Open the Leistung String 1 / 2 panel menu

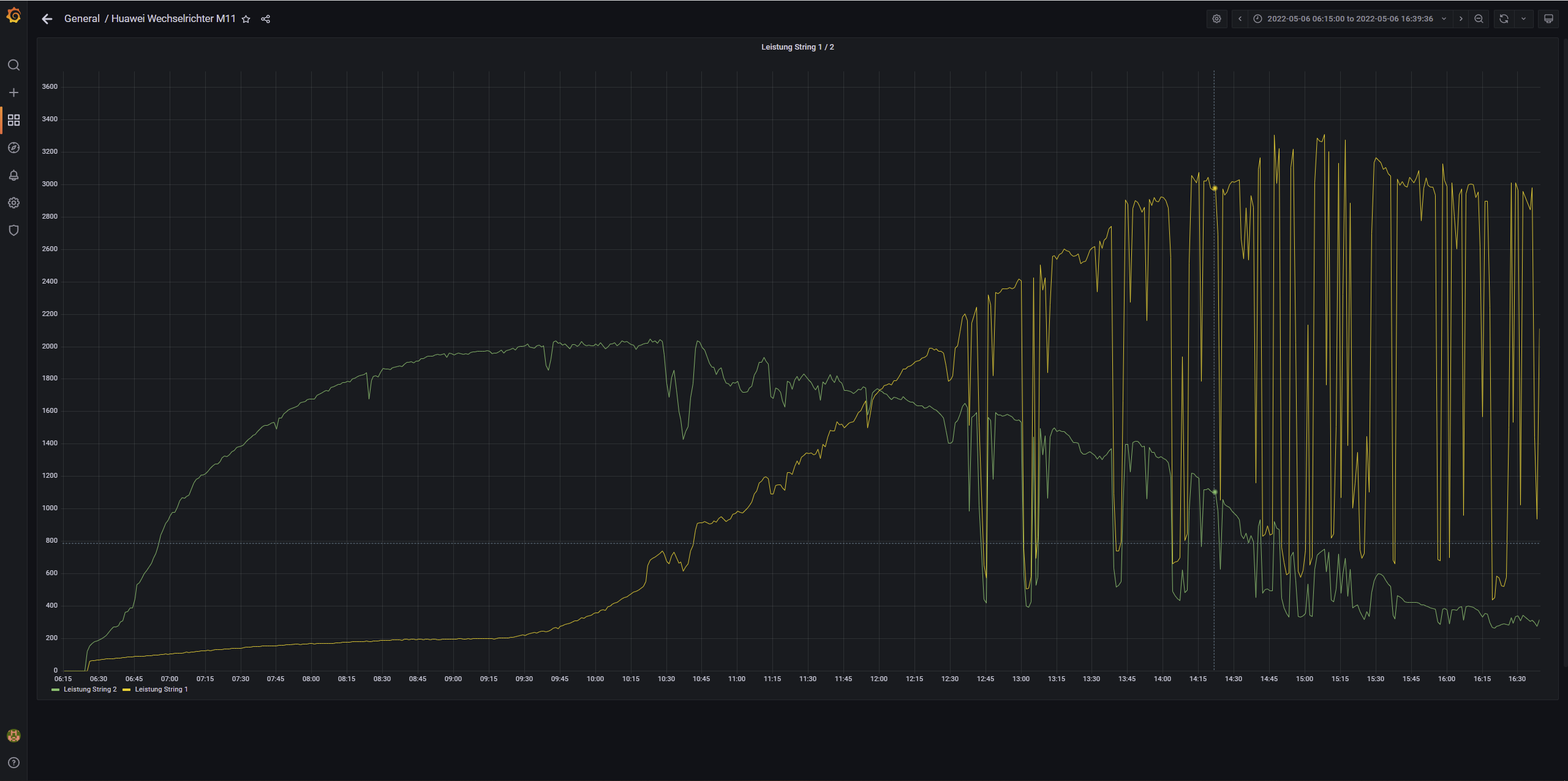797,47
